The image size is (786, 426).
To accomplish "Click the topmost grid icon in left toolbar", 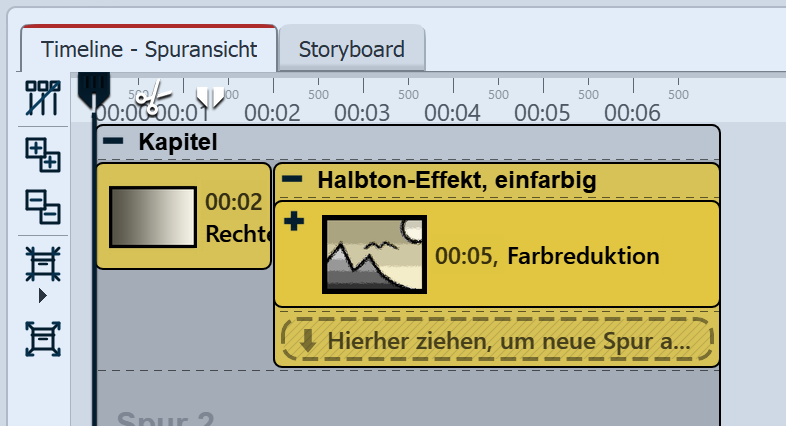I will click(x=43, y=98).
